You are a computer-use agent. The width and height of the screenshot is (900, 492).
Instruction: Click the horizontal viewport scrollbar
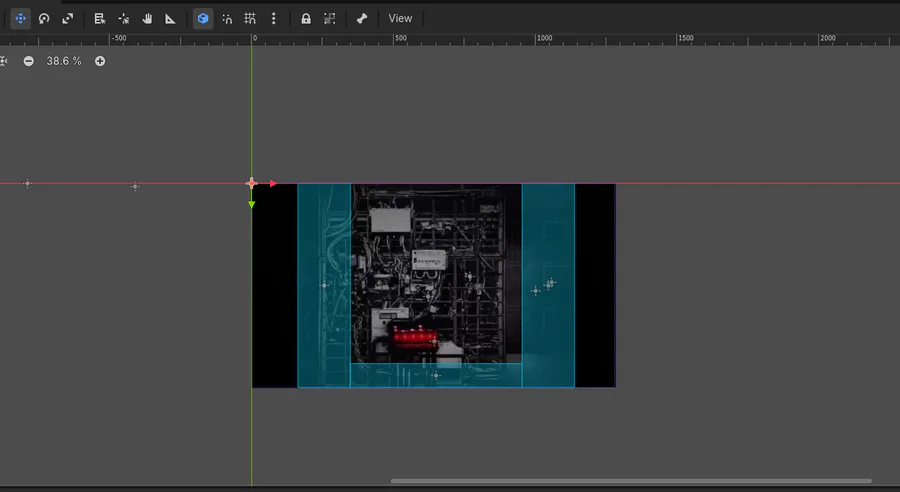coord(631,481)
